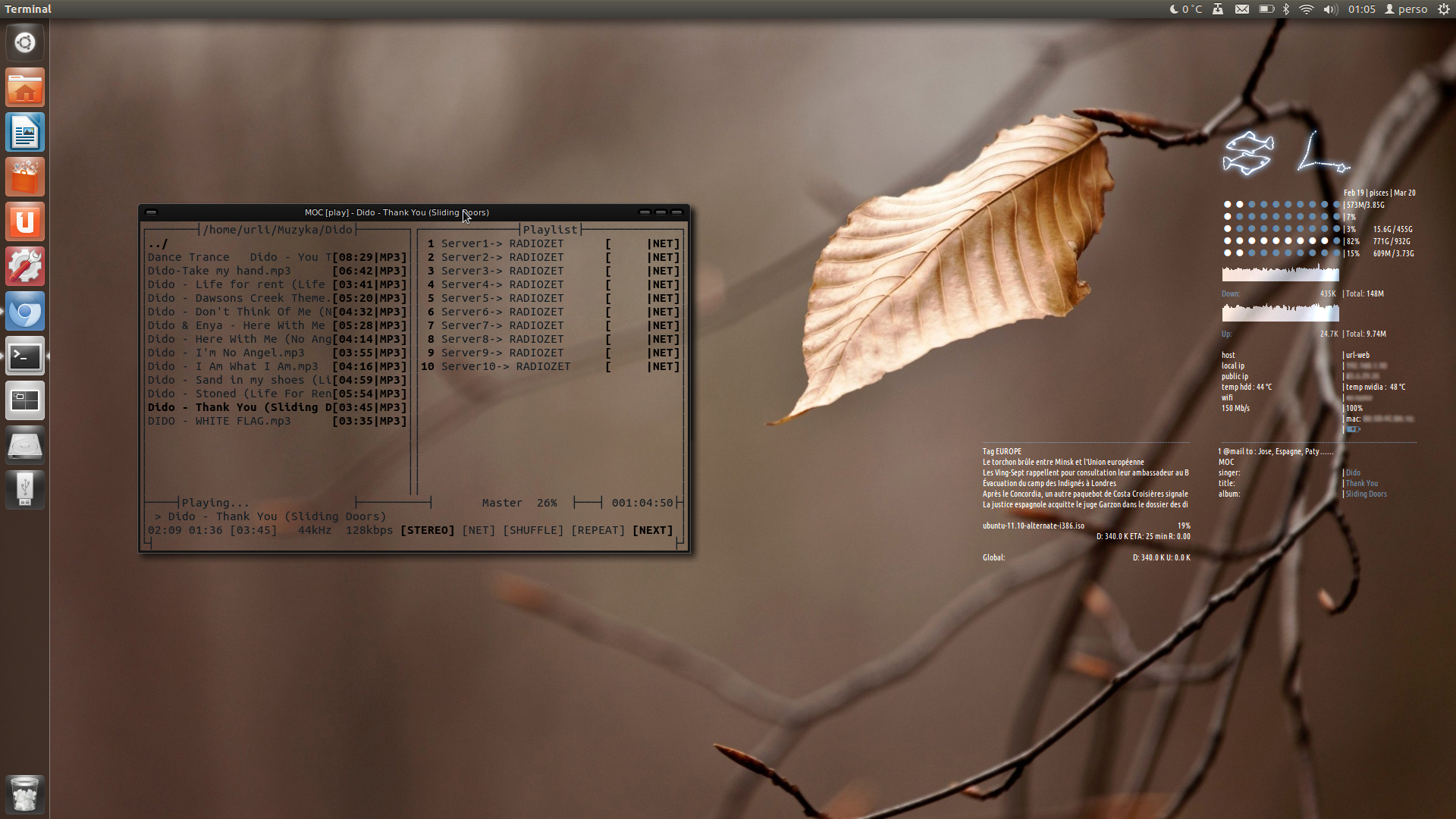Select playlist entry Server5-> RADIOZET
This screenshot has height=819, width=1456.
click(x=551, y=298)
